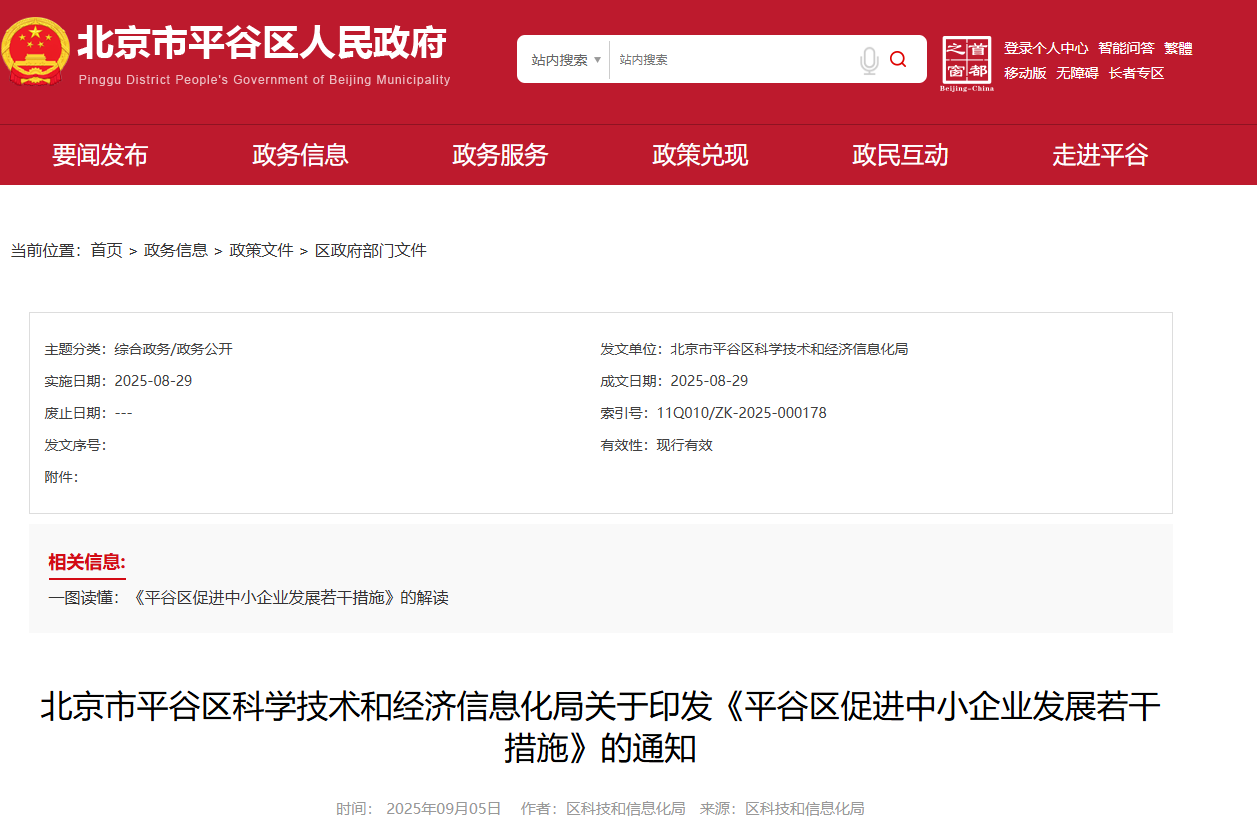1257x820 pixels.
Task: Click 登录个人中心 to log in
Action: tap(1046, 47)
